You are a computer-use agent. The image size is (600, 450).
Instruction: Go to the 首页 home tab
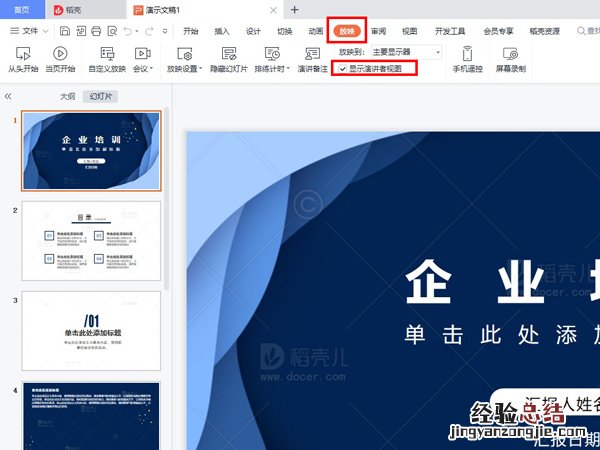pos(22,10)
